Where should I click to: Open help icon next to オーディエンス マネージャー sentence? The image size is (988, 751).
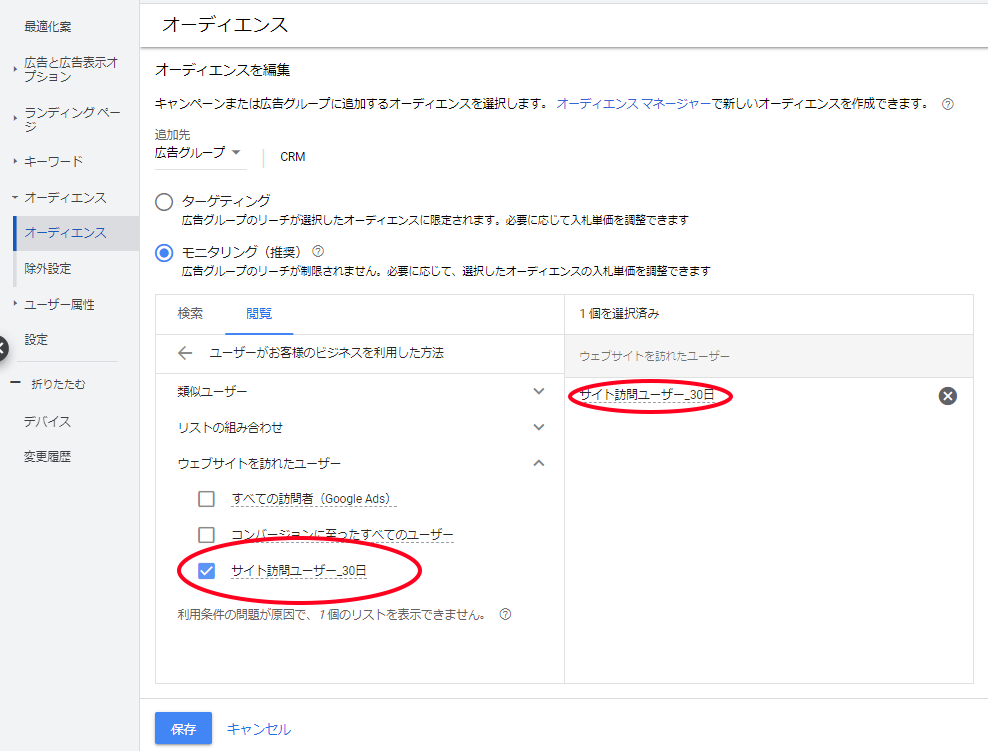click(x=947, y=105)
